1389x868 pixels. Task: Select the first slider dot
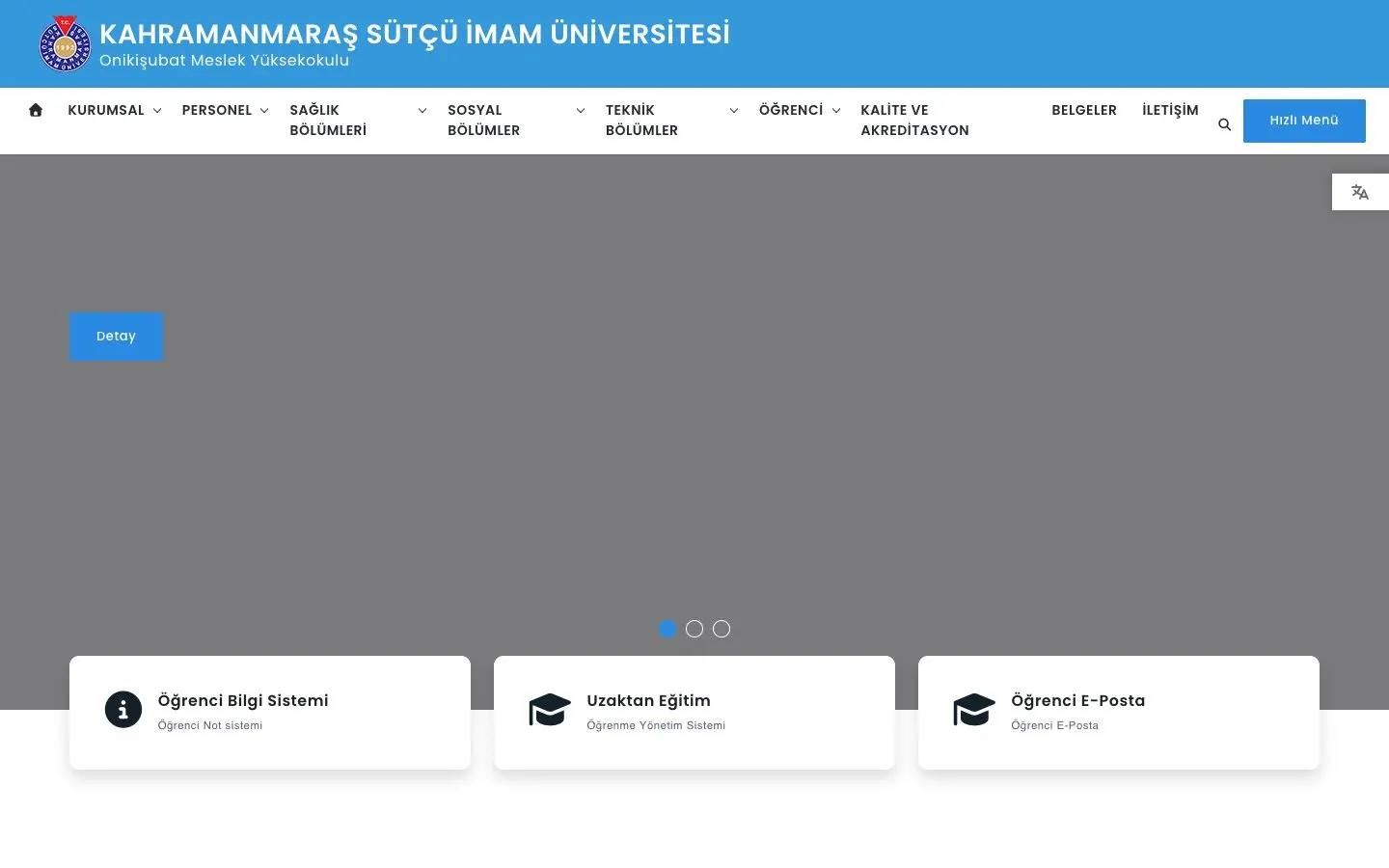(667, 629)
